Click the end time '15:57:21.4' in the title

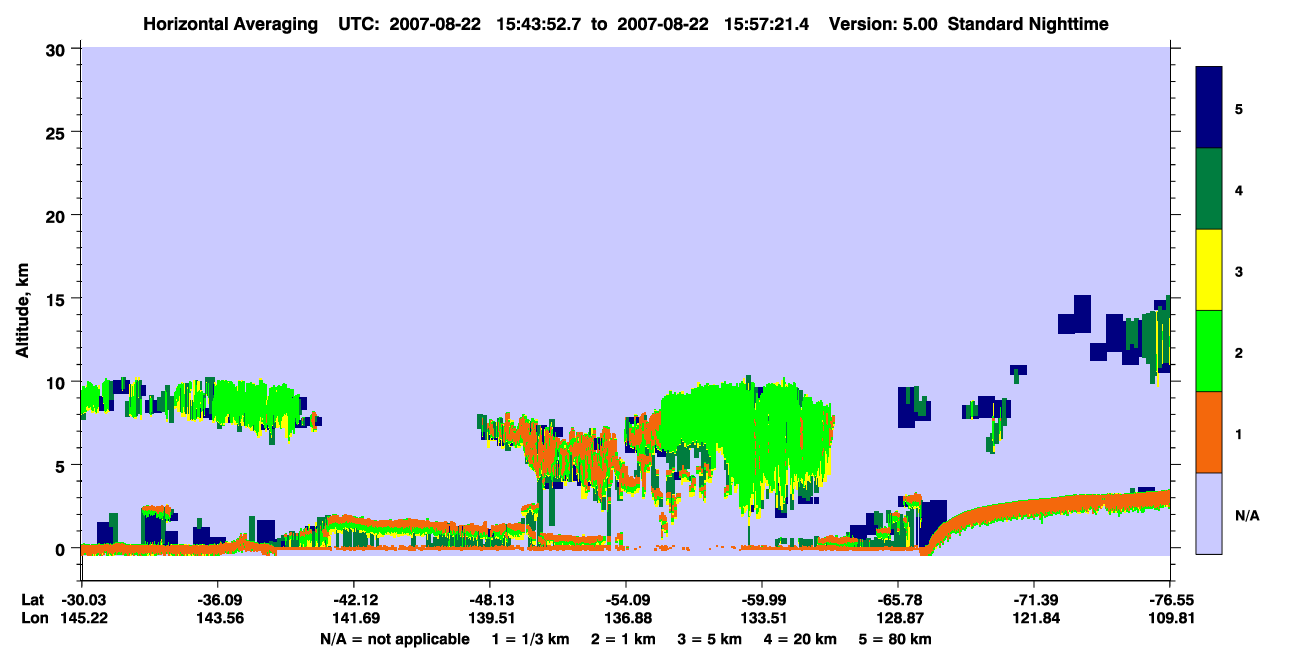[x=768, y=24]
